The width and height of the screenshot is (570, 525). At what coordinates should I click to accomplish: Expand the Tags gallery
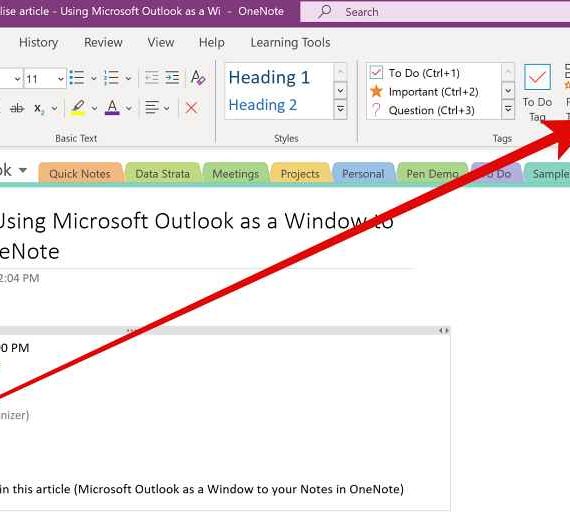tap(508, 109)
